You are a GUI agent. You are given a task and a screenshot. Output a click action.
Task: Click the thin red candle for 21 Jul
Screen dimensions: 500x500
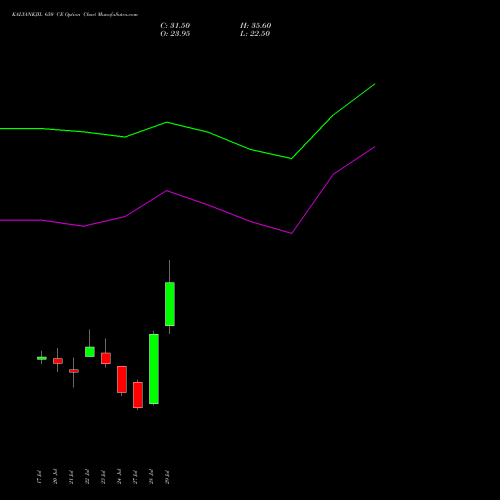pos(74,371)
